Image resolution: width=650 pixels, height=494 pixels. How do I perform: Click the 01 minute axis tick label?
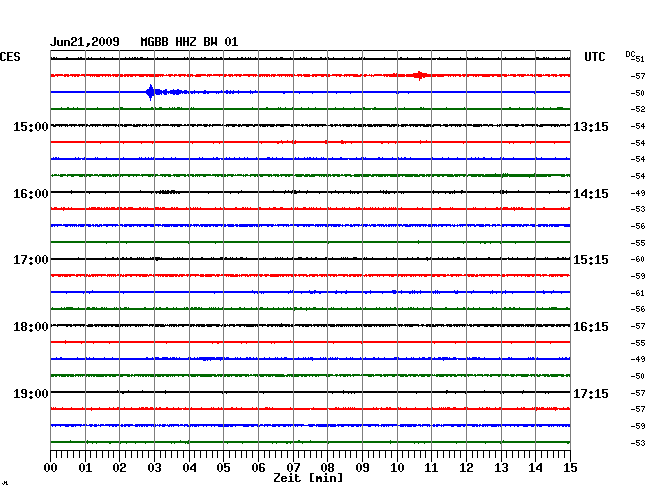[85, 467]
